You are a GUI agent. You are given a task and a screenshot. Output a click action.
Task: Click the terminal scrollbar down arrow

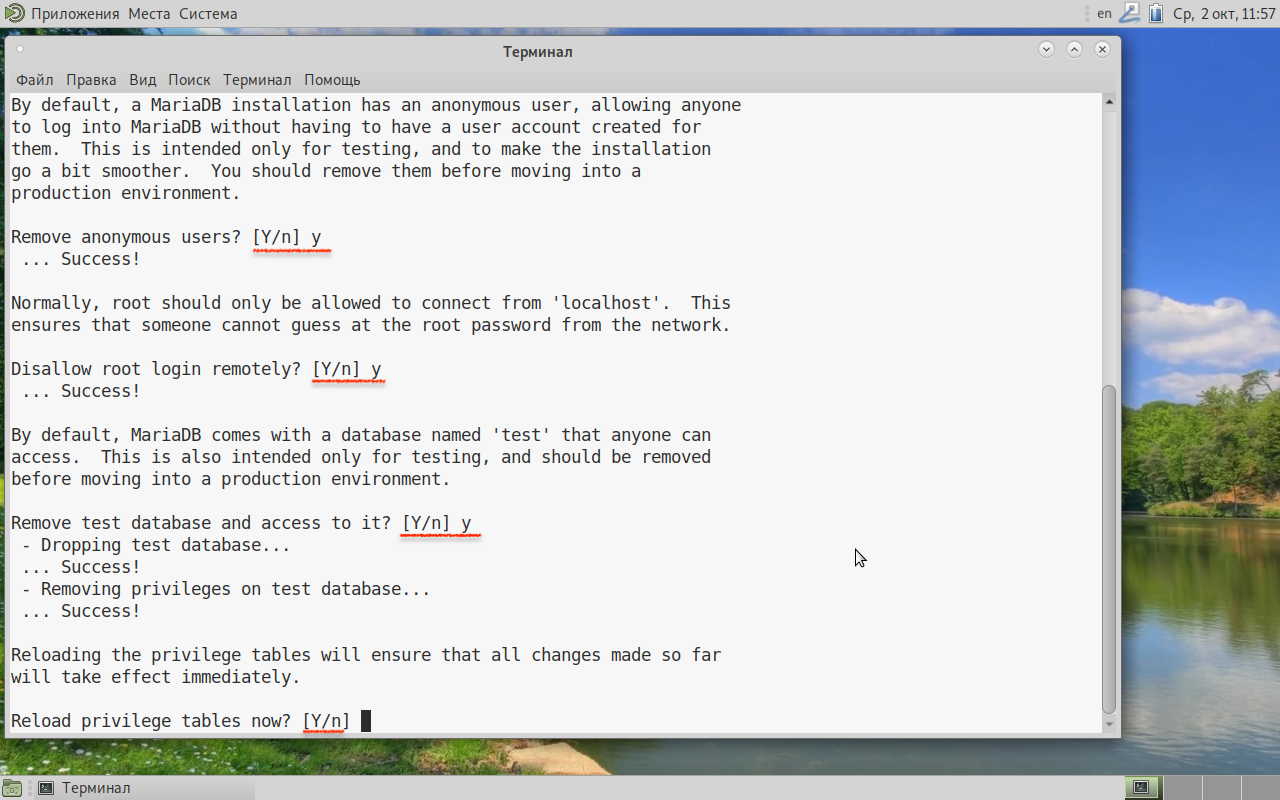point(1109,724)
